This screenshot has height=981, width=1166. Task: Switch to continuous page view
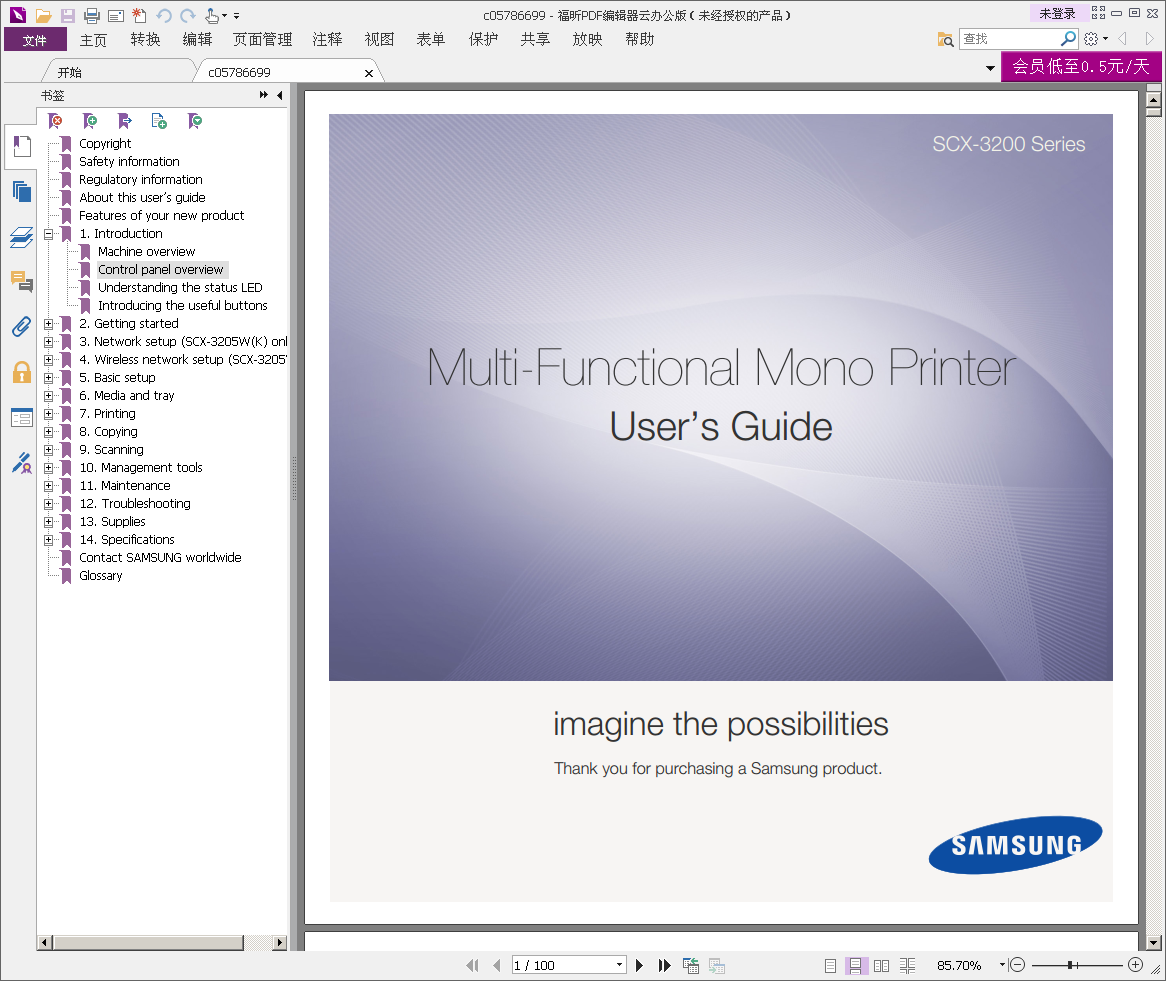click(856, 965)
